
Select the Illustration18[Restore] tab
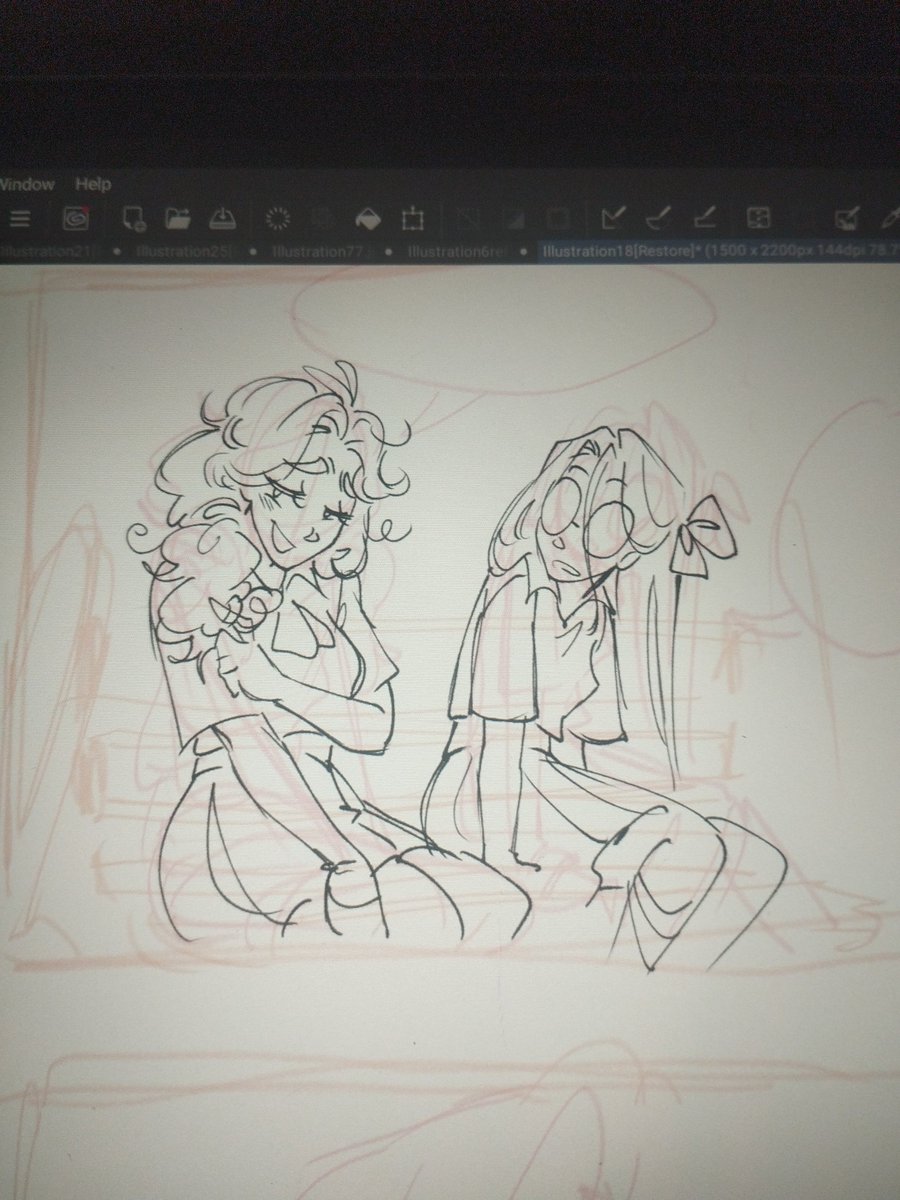718,251
